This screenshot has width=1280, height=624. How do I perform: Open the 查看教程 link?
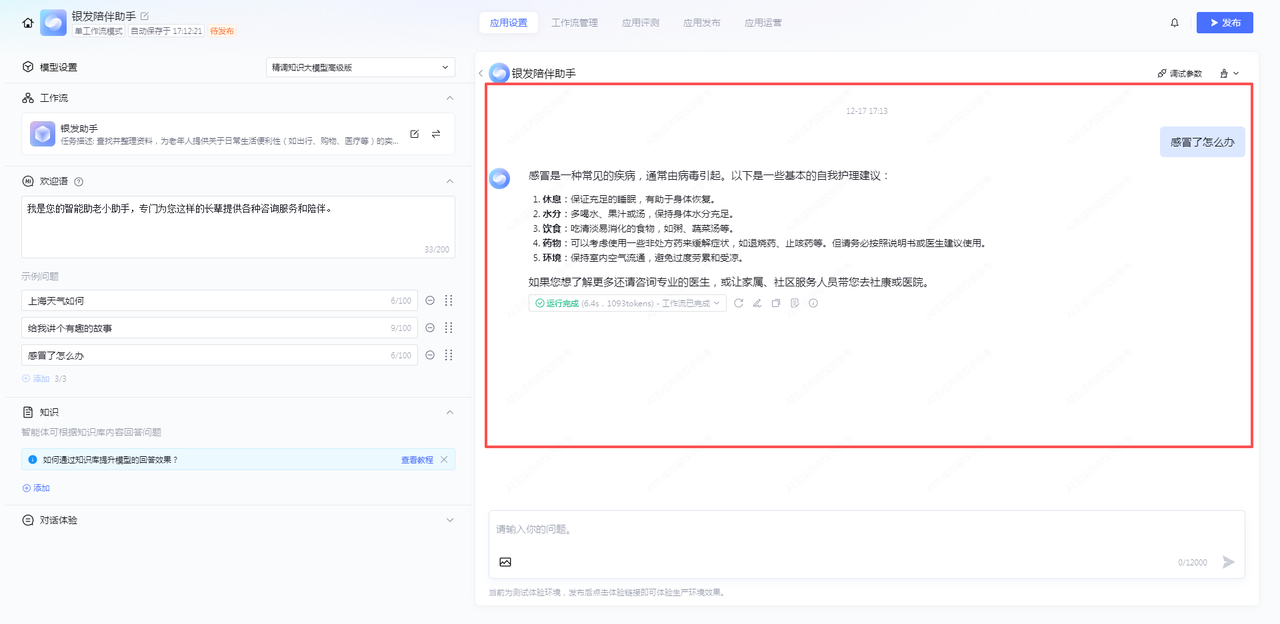(417, 460)
